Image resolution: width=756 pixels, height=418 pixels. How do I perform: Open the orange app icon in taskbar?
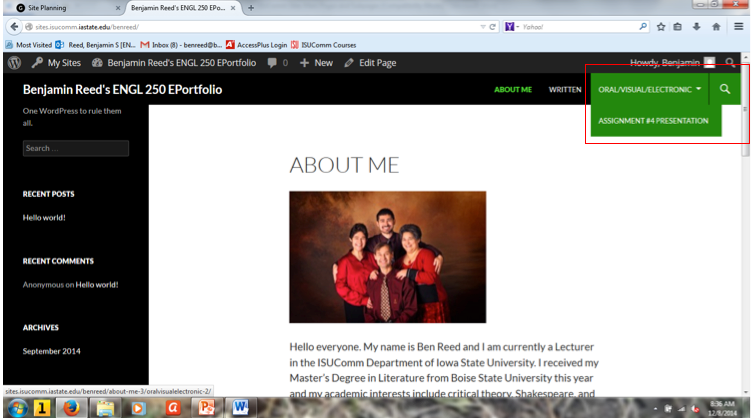(173, 408)
